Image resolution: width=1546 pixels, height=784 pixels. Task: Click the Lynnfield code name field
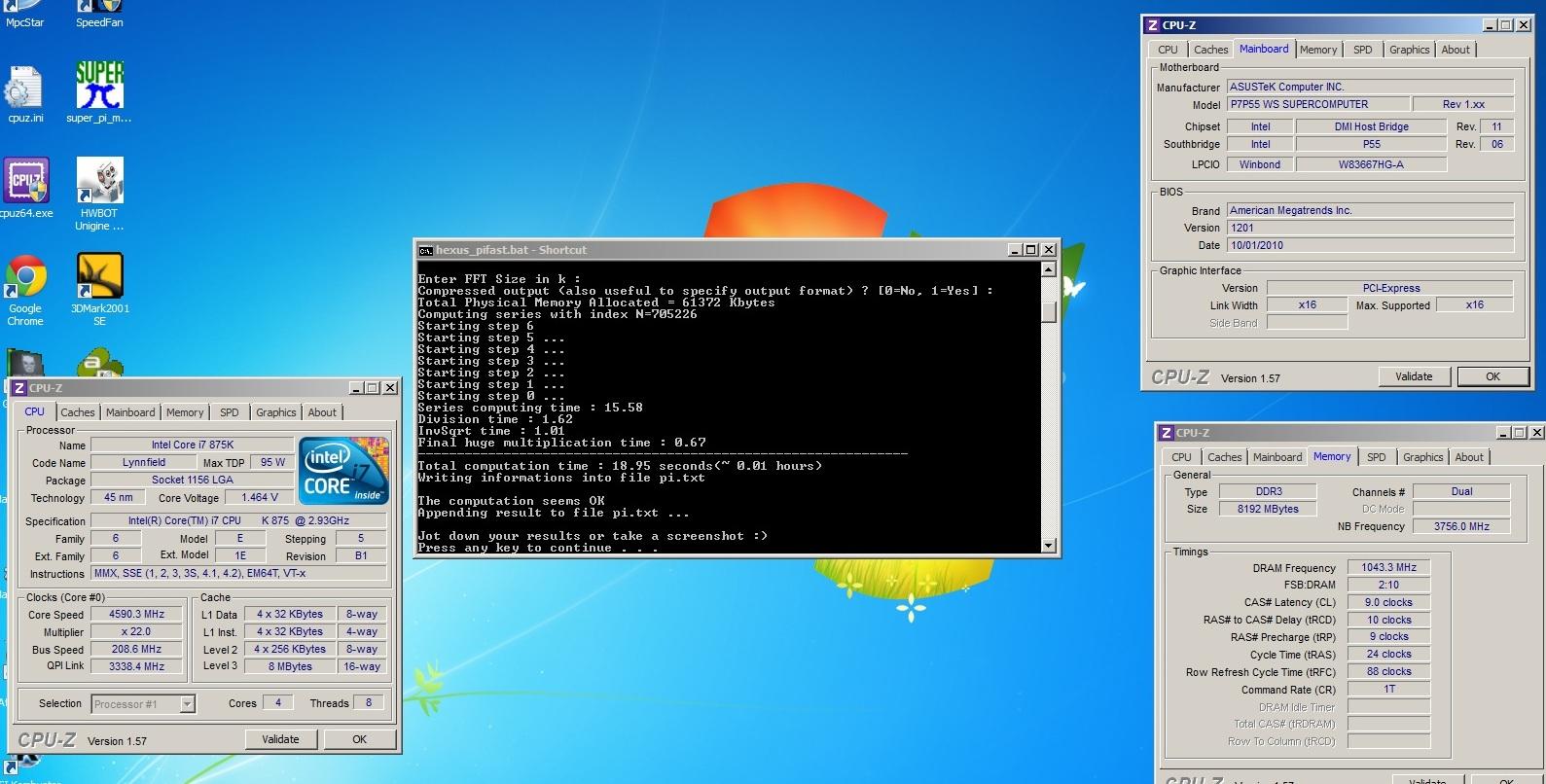point(144,463)
